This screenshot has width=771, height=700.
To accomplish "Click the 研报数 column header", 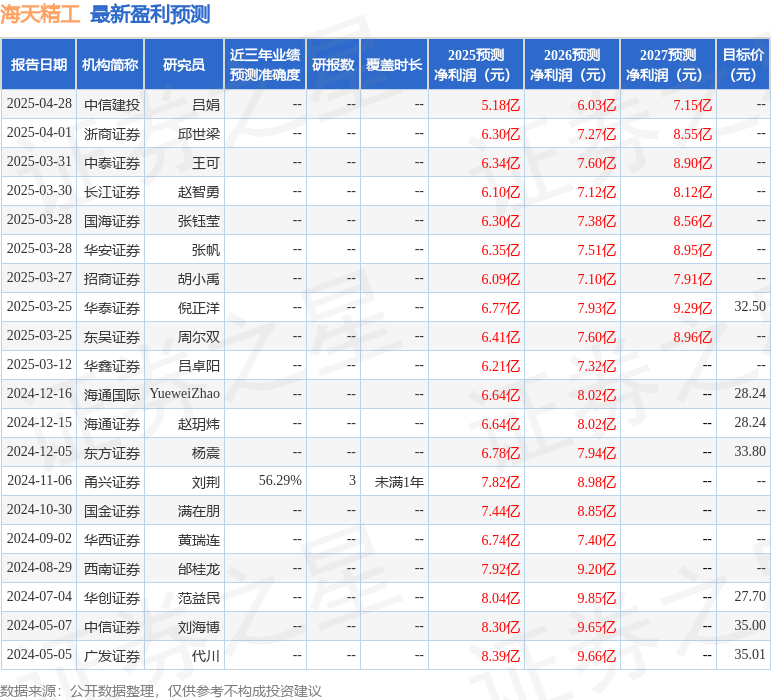I will click(x=333, y=64).
